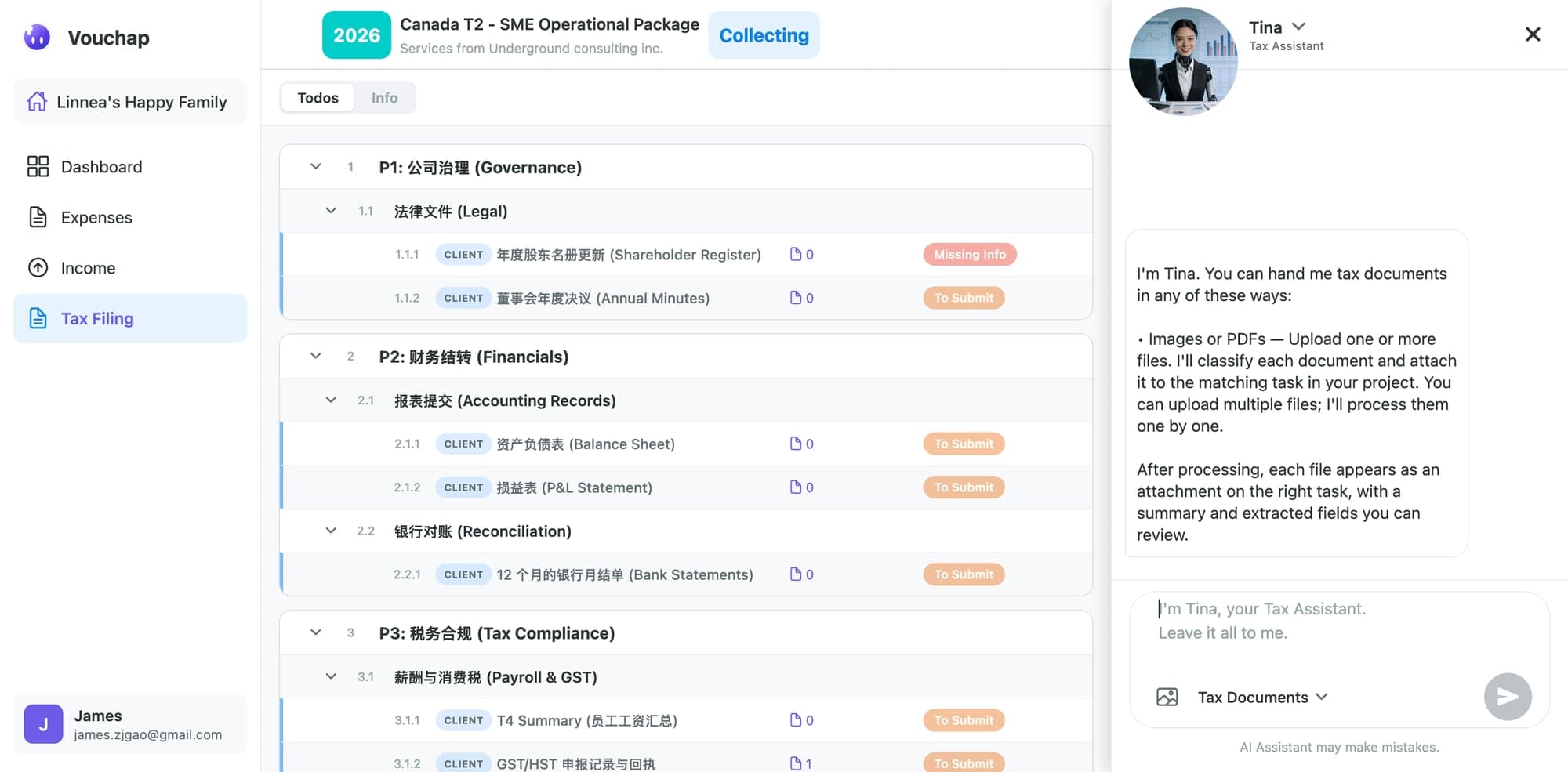Image resolution: width=1568 pixels, height=772 pixels.
Task: Select the Todos tab
Action: coord(318,98)
